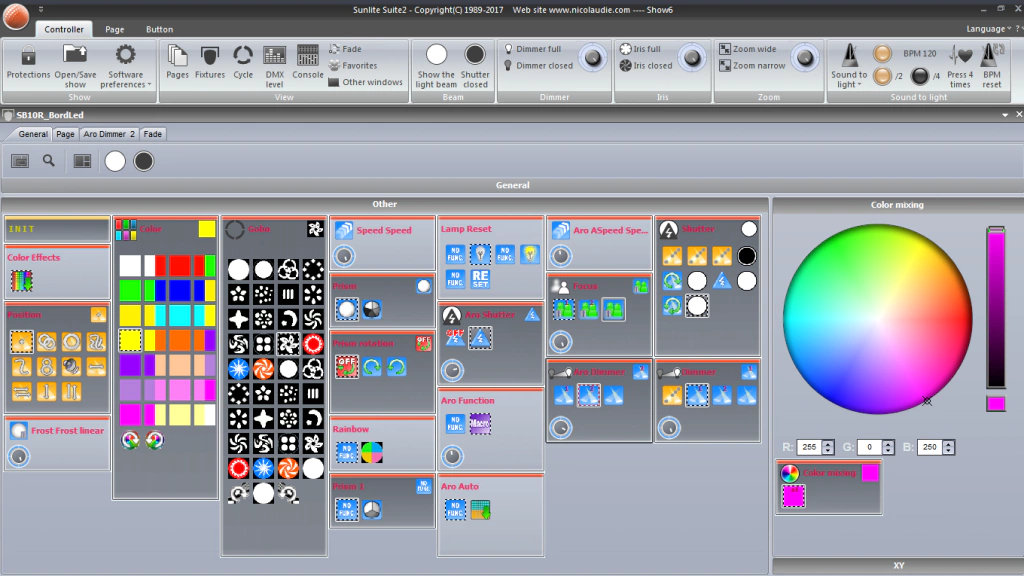Click the R value input field
The height and width of the screenshot is (576, 1024).
809,447
